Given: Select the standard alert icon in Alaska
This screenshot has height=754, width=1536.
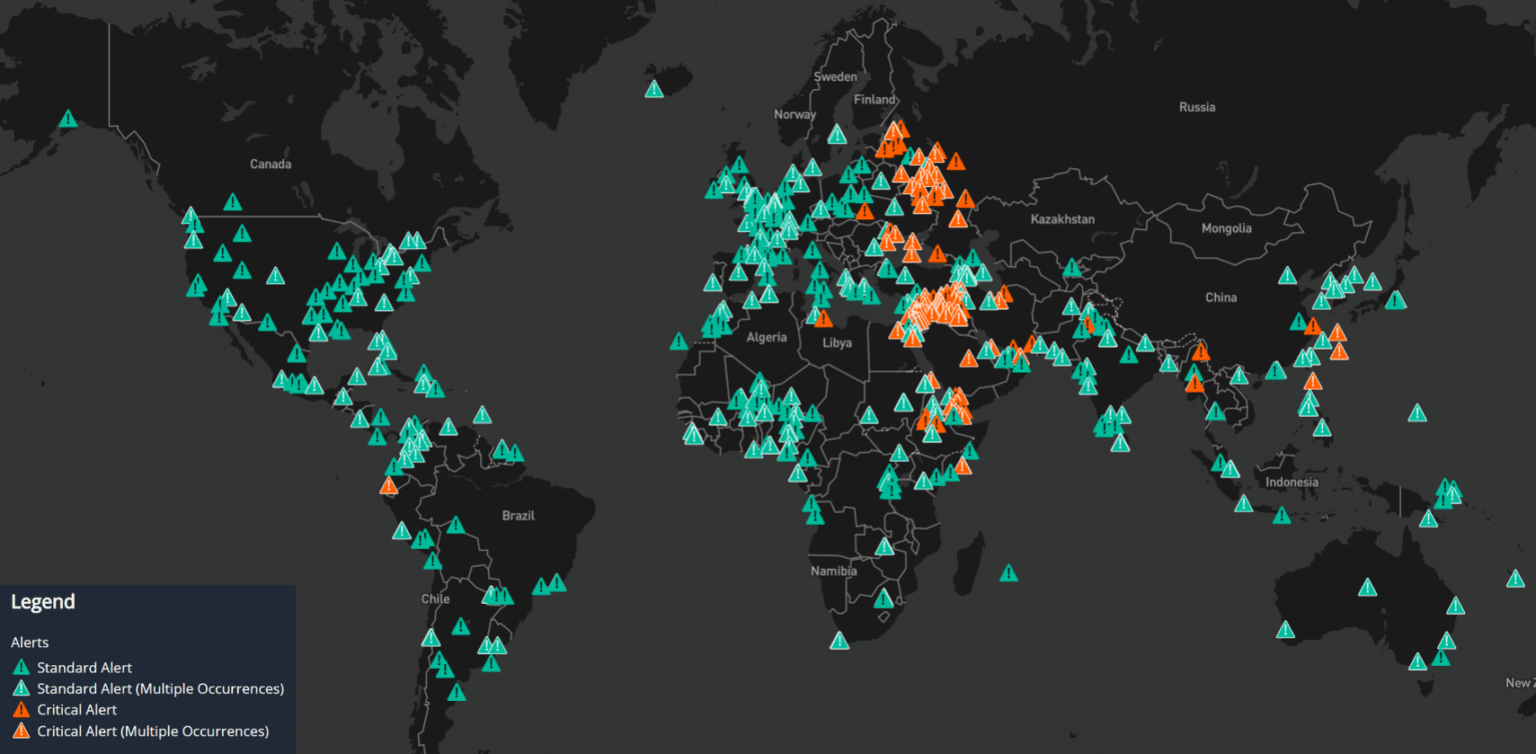Looking at the screenshot, I should (x=67, y=117).
